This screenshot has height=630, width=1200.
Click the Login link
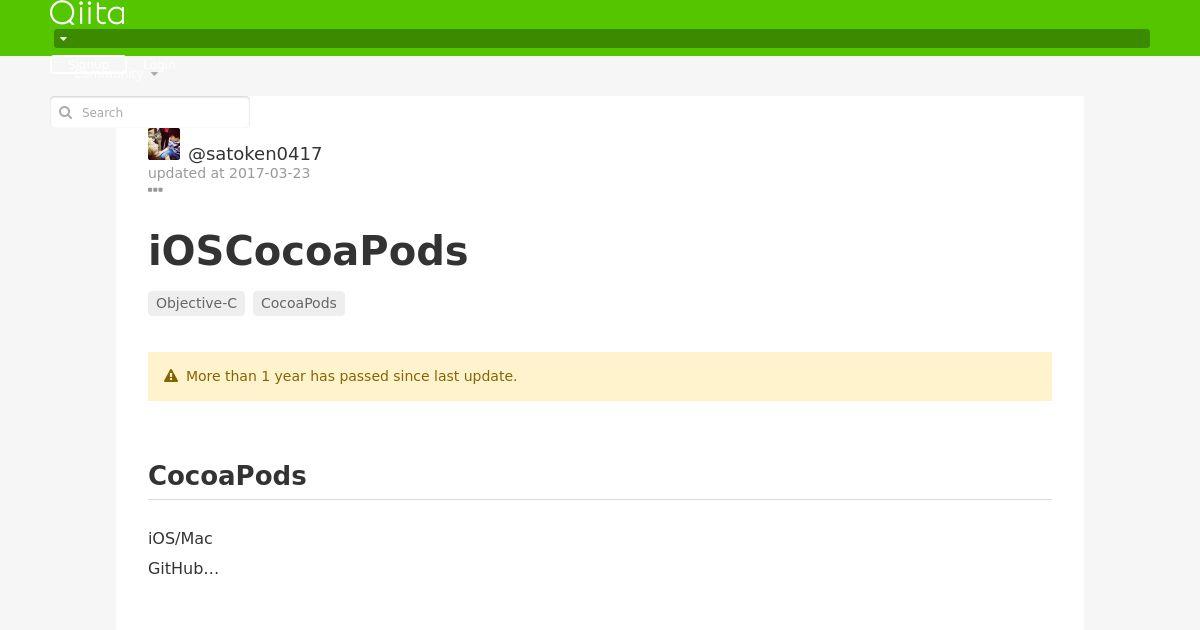pos(159,64)
